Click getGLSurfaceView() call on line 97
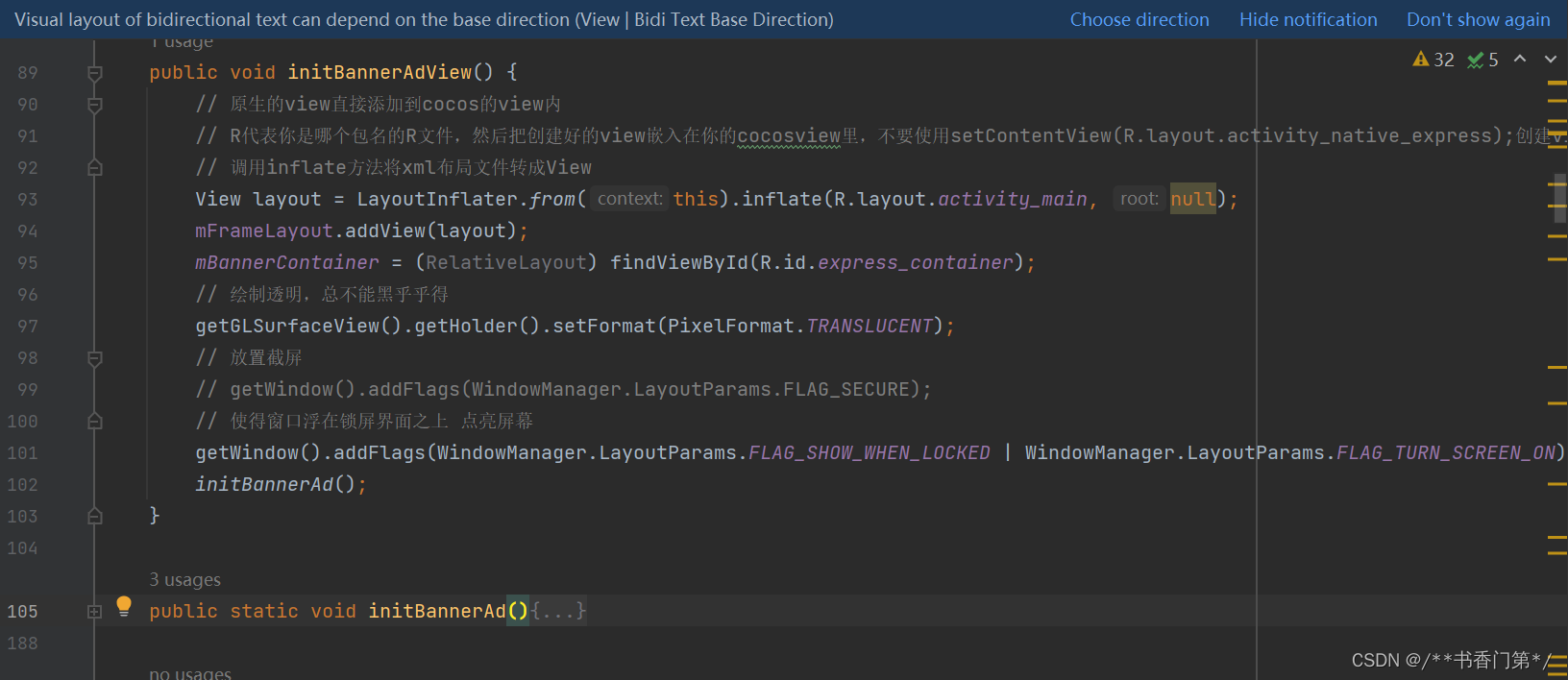This screenshot has height=680, width=1568. [x=299, y=326]
